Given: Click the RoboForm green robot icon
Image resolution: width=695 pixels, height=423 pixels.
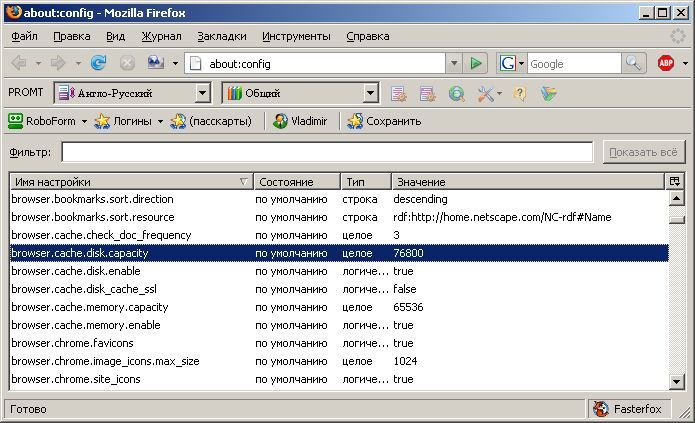Looking at the screenshot, I should coord(16,121).
